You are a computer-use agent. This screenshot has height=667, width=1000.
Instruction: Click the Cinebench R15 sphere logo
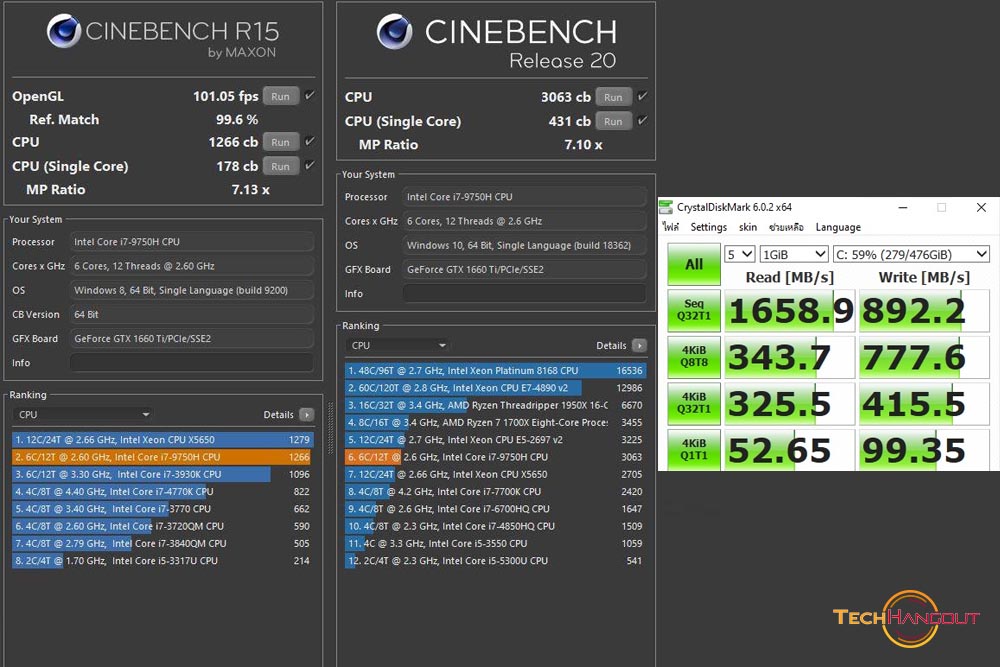pos(64,31)
